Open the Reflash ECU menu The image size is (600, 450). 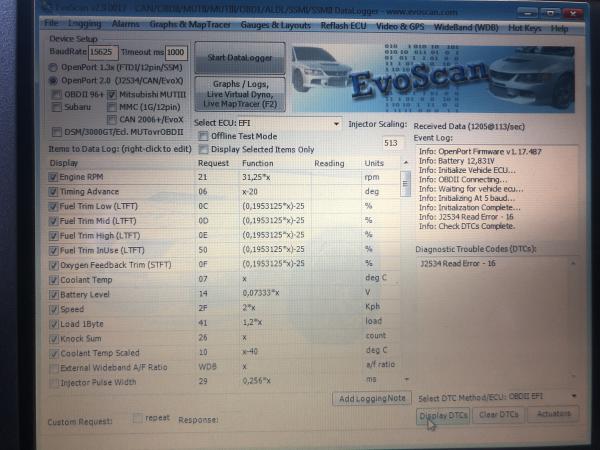tap(343, 26)
